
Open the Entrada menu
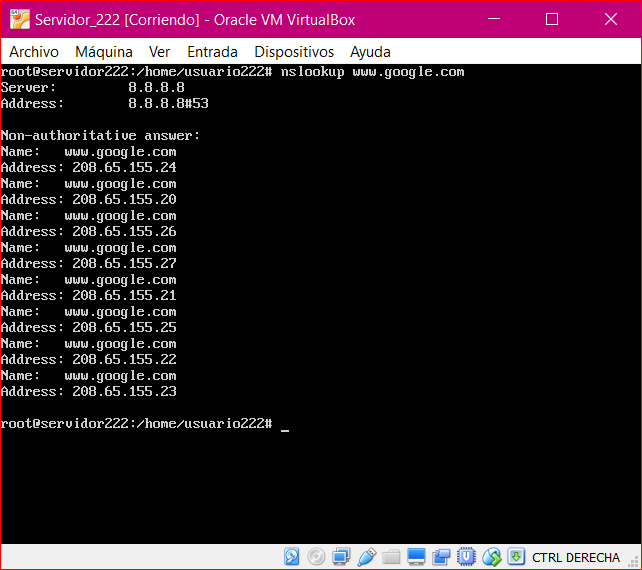212,52
